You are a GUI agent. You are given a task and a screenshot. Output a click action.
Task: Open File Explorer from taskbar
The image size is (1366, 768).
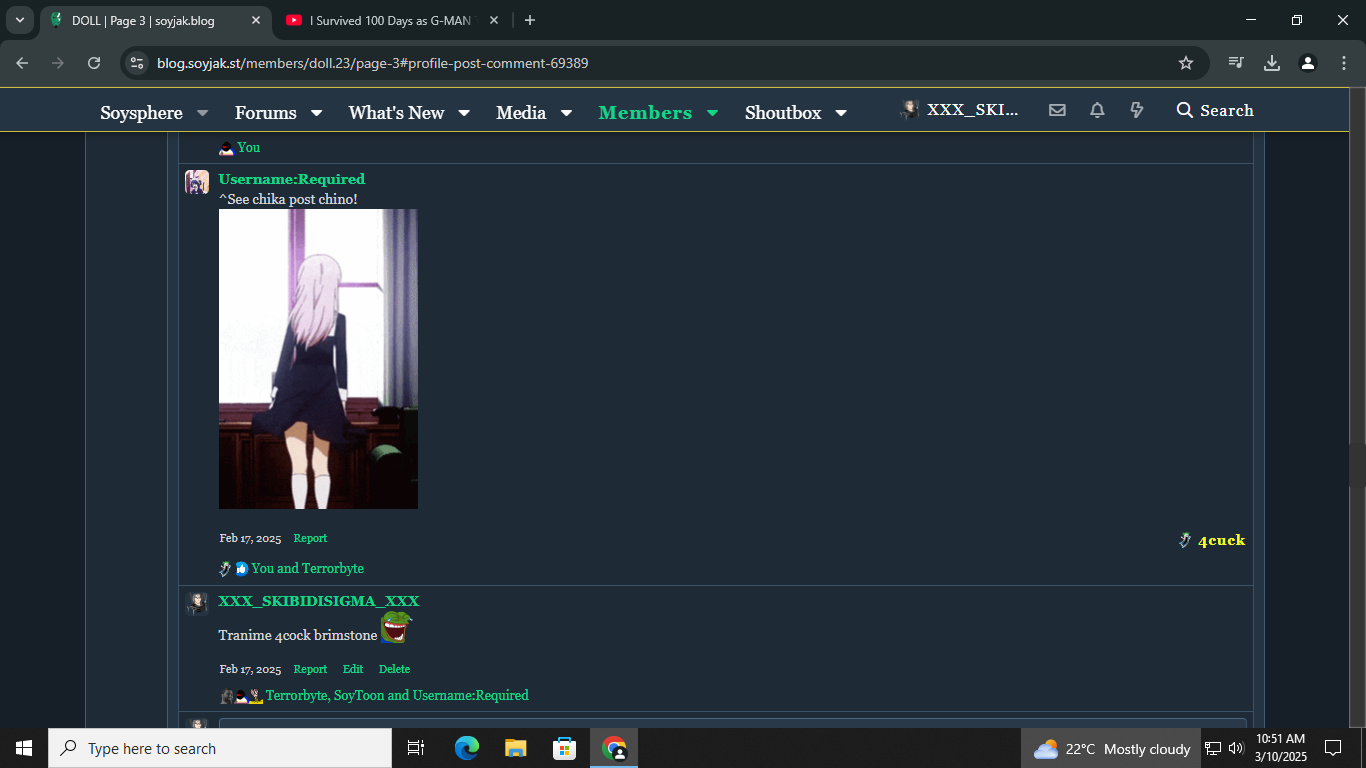[x=515, y=748]
